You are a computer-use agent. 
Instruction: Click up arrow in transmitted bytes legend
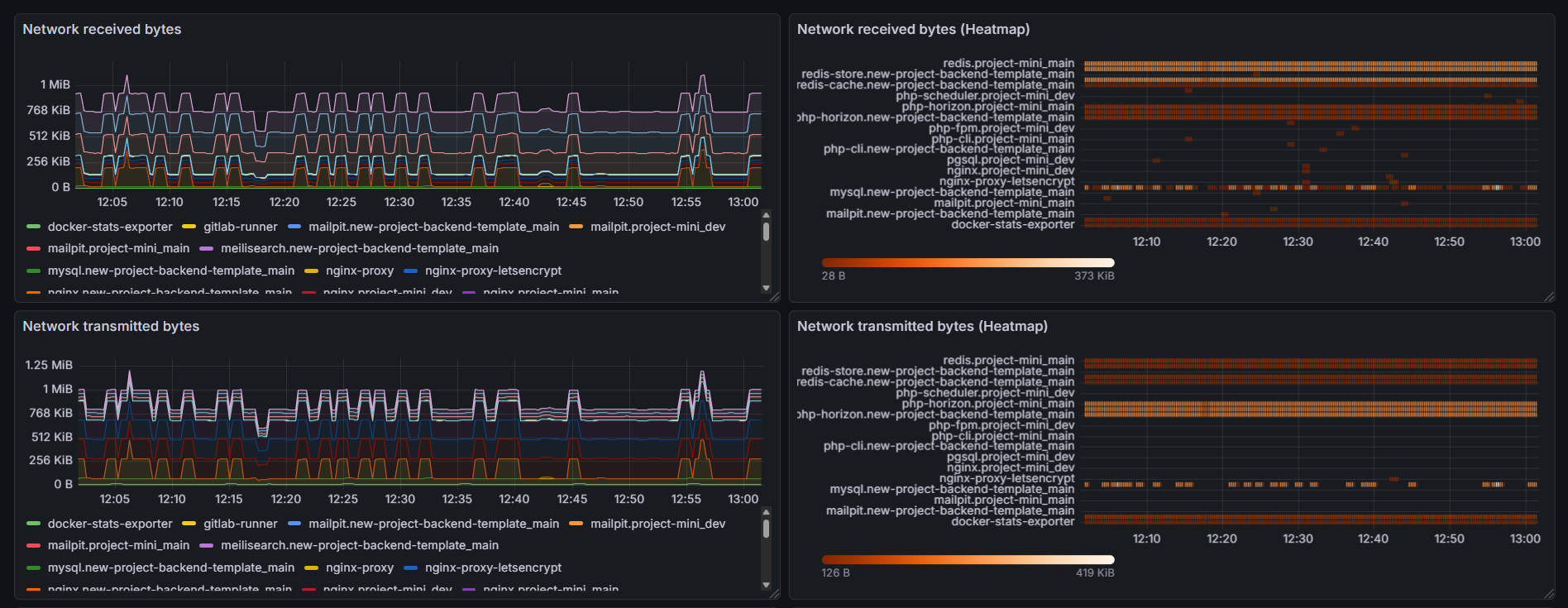click(766, 512)
